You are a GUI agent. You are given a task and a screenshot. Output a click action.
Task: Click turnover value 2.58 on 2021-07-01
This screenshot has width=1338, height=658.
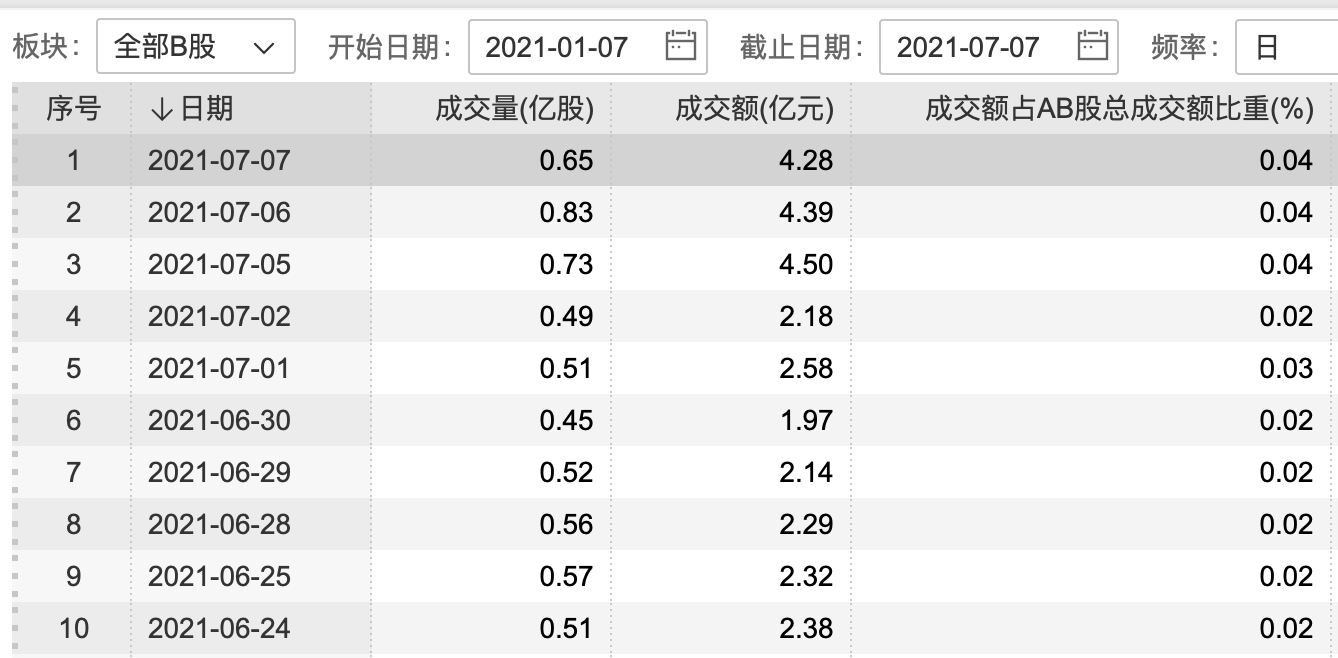tap(806, 368)
